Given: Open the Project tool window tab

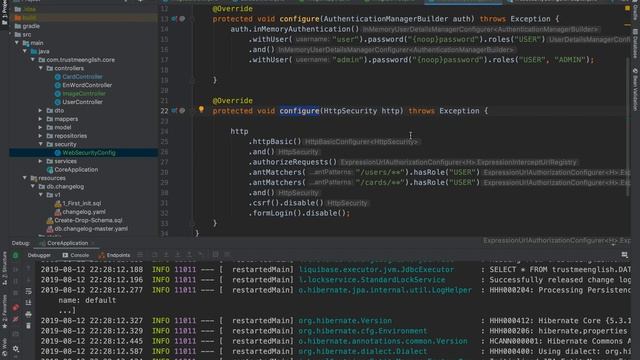Looking at the screenshot, I should pos(4,12).
